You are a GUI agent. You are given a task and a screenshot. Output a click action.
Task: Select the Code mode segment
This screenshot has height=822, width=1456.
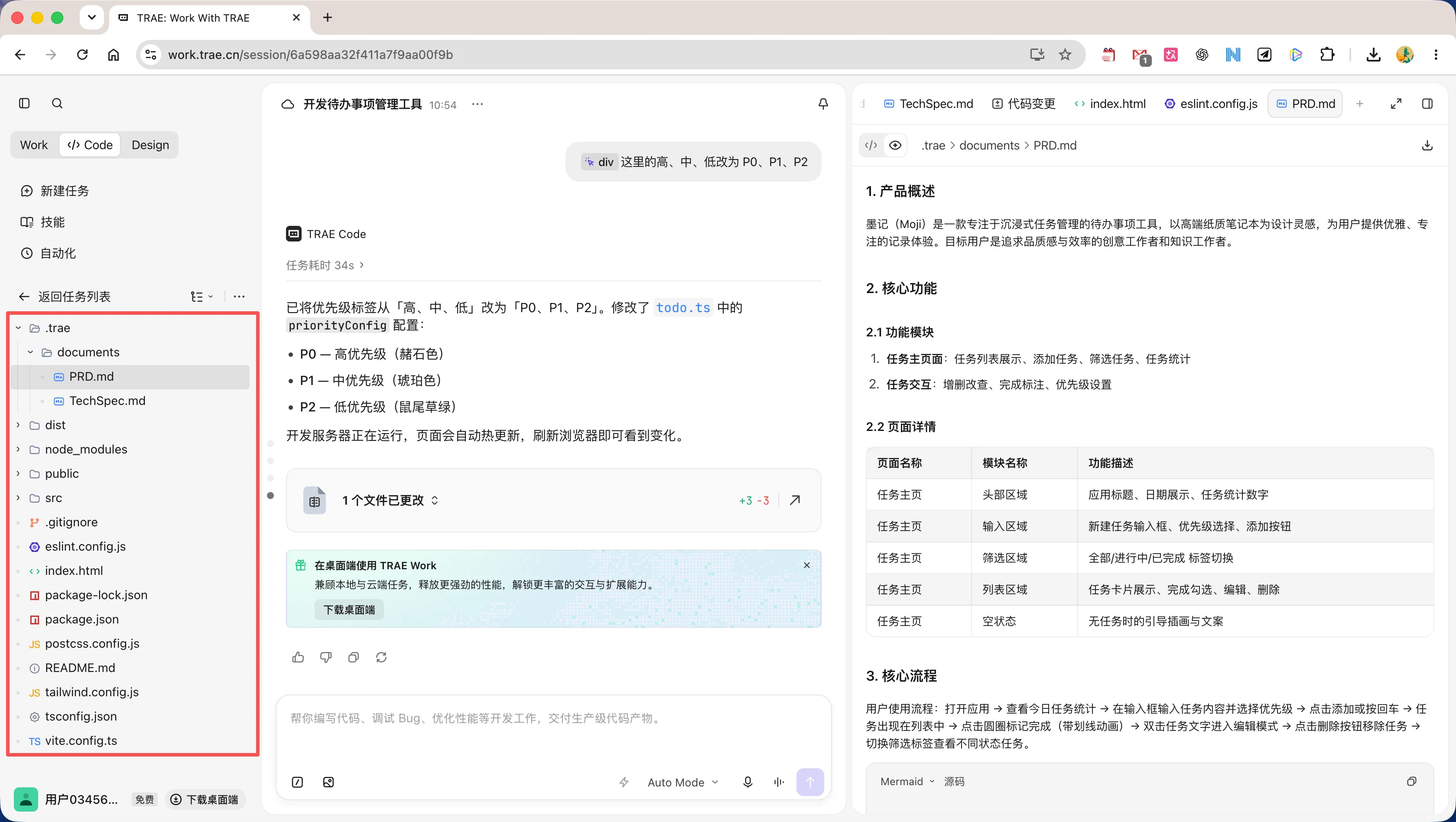coord(90,145)
